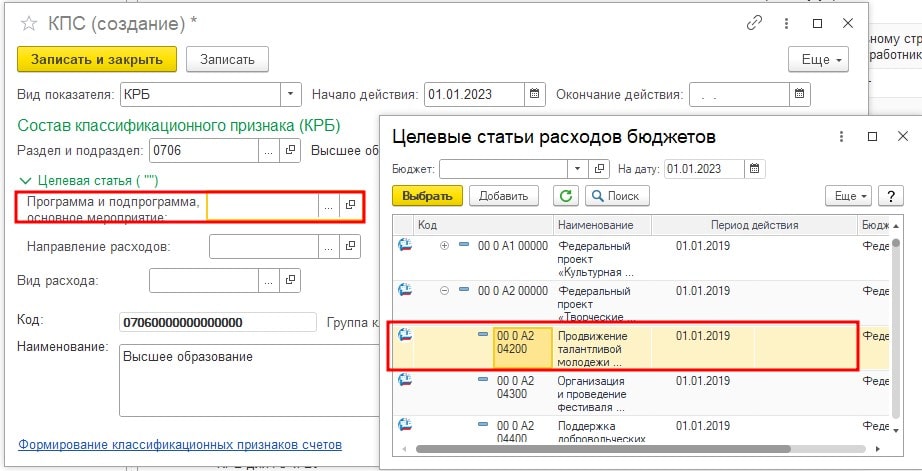This screenshot has height=471, width=922.
Task: Click the copy link icon in the title bar
Action: (x=755, y=22)
